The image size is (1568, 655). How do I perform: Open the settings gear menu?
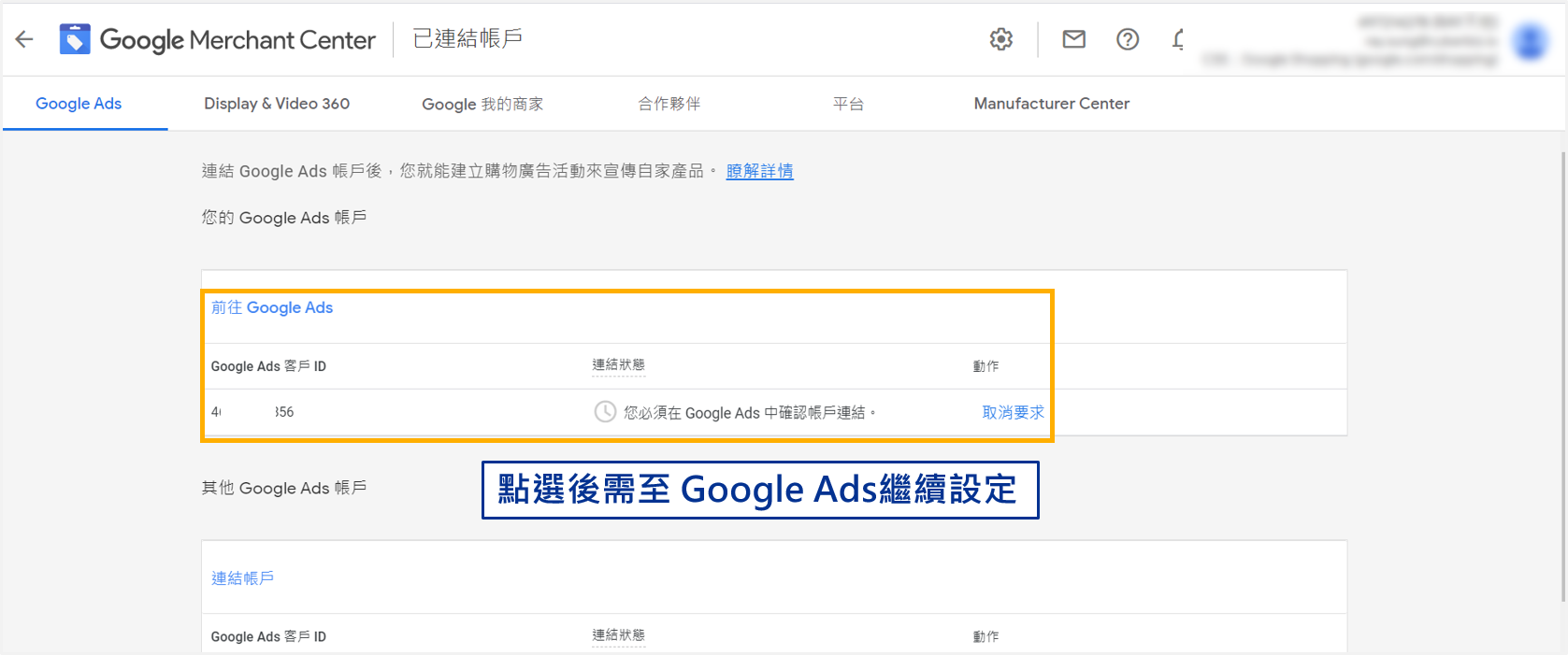coord(1001,39)
